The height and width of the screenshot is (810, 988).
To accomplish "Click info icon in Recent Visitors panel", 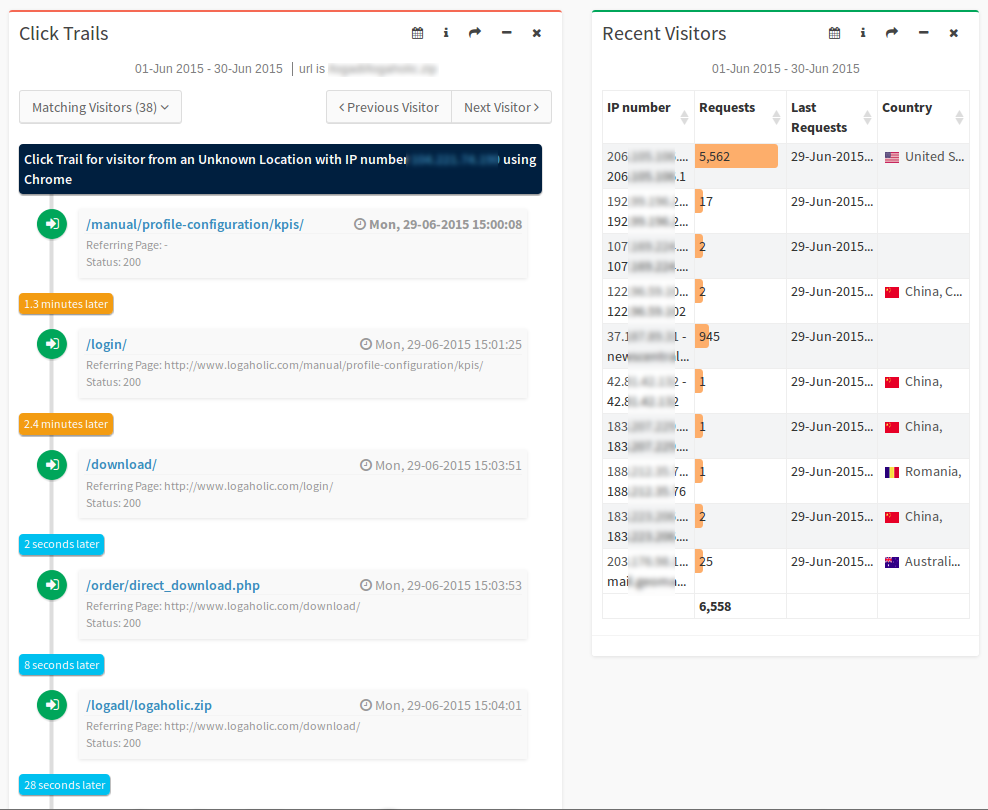I will 863,33.
